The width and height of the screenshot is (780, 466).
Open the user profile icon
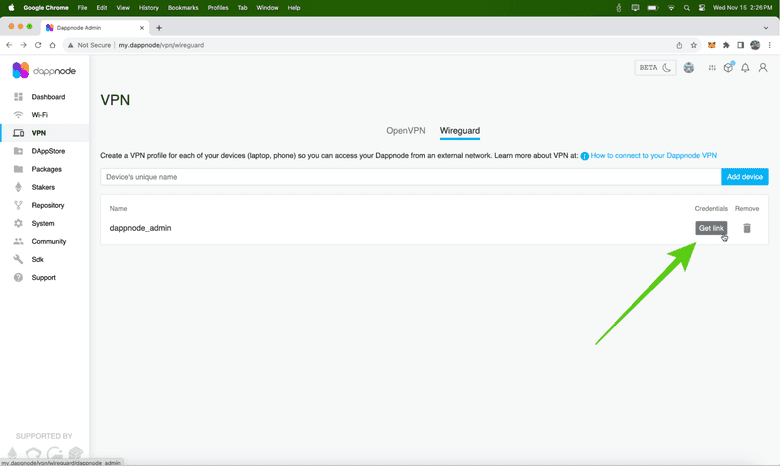[x=763, y=68]
